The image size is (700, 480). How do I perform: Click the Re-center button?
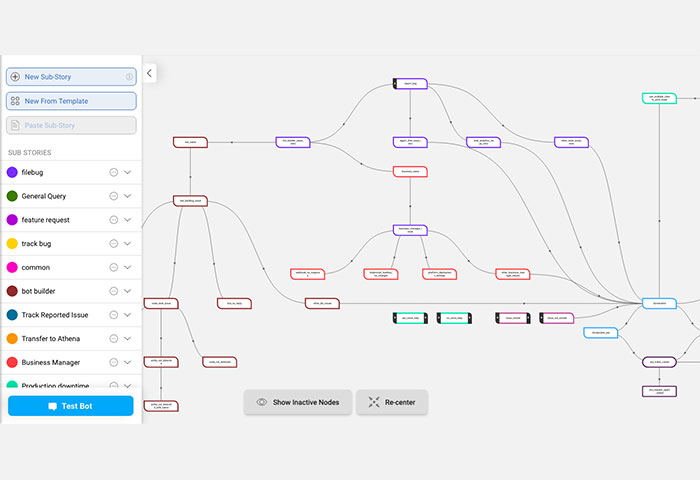point(392,402)
